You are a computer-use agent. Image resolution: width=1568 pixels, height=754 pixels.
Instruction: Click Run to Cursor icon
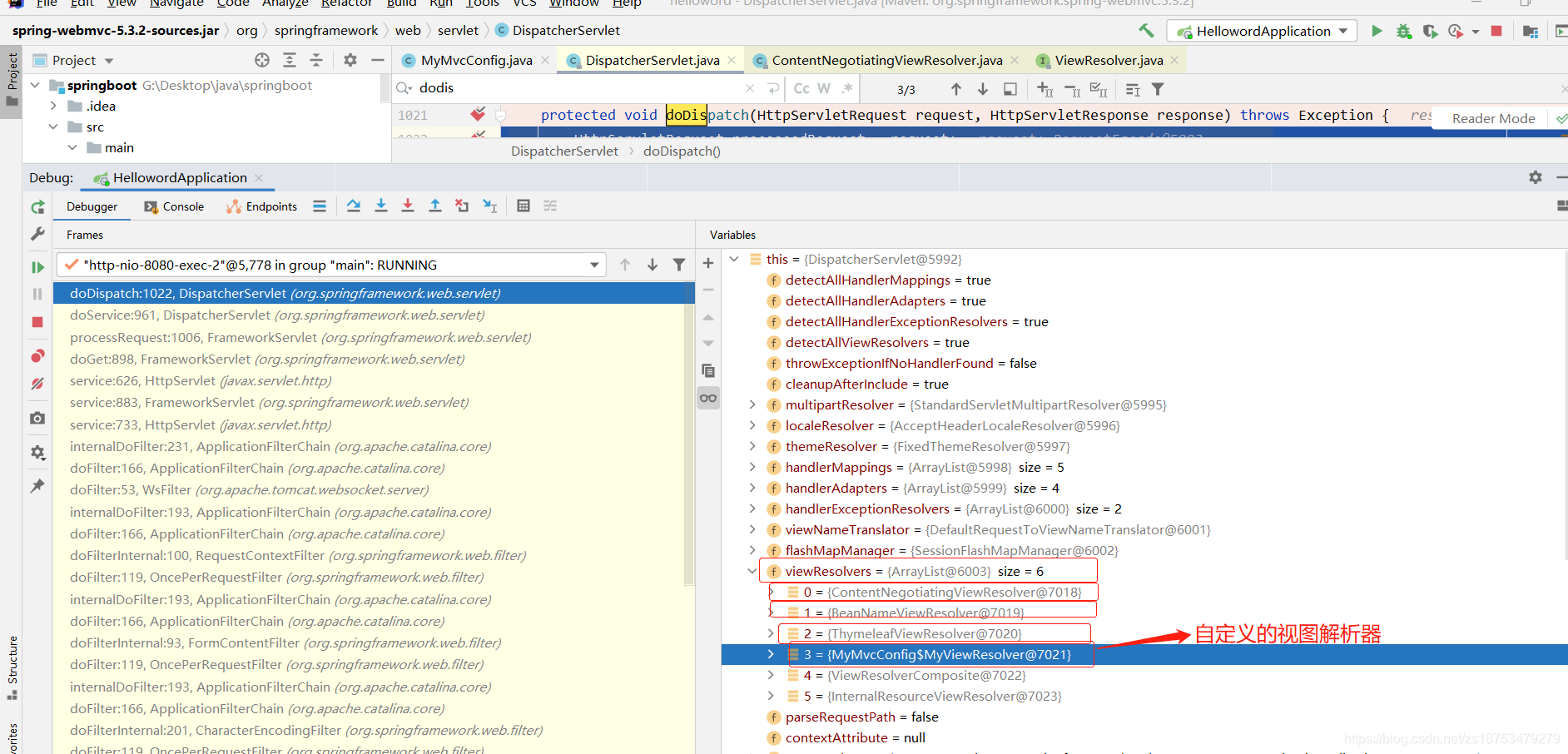pyautogui.click(x=489, y=206)
